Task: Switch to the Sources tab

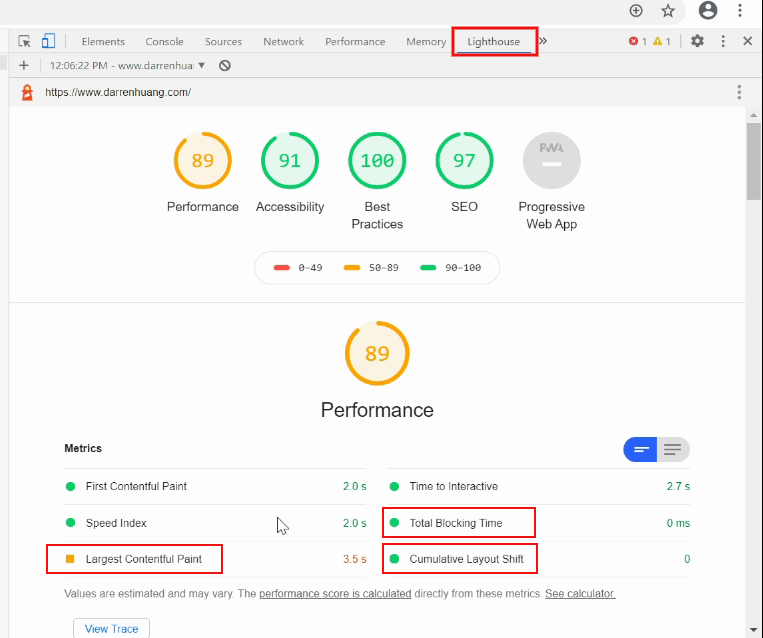Action: pyautogui.click(x=223, y=41)
